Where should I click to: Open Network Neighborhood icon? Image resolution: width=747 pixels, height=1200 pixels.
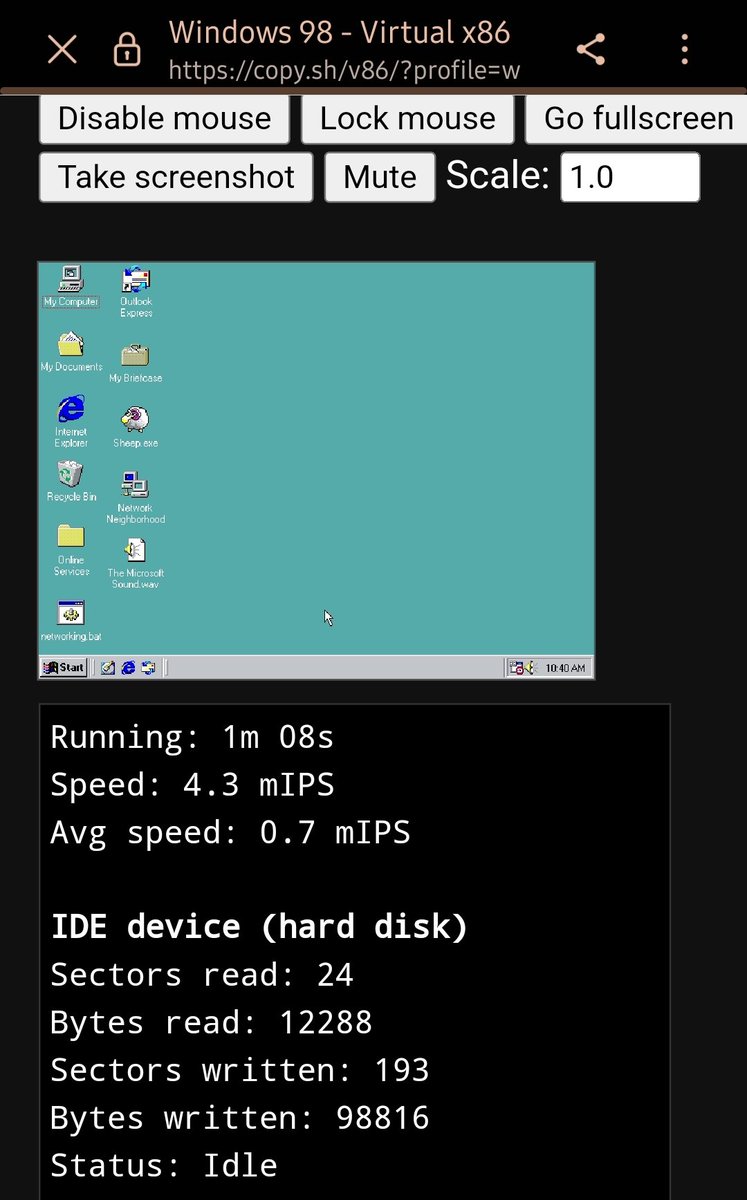pyautogui.click(x=135, y=497)
